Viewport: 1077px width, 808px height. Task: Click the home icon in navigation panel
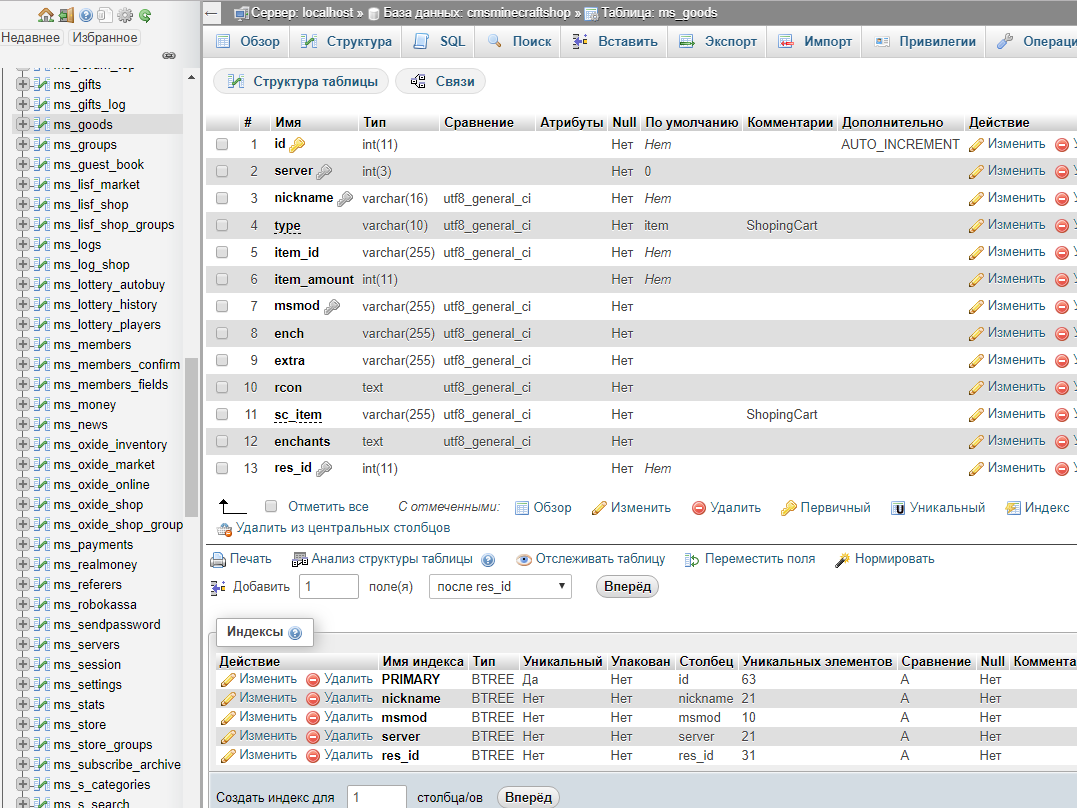(x=45, y=15)
